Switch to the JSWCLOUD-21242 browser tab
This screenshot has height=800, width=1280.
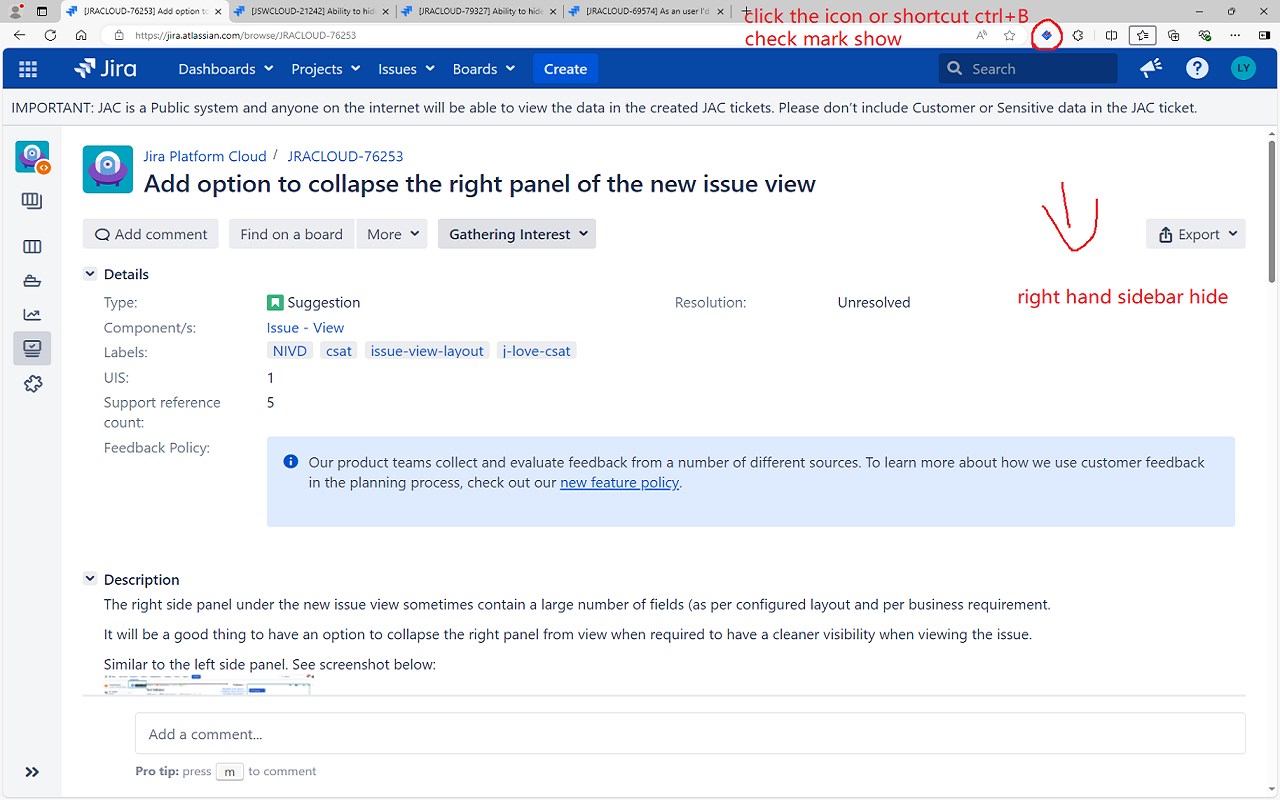[x=311, y=11]
